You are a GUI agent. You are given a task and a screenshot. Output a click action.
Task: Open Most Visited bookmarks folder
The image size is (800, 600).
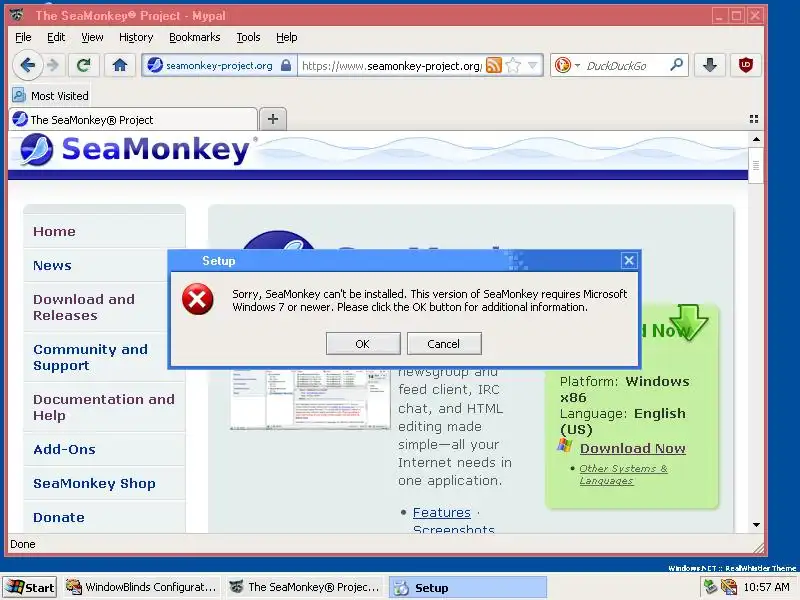coord(51,95)
